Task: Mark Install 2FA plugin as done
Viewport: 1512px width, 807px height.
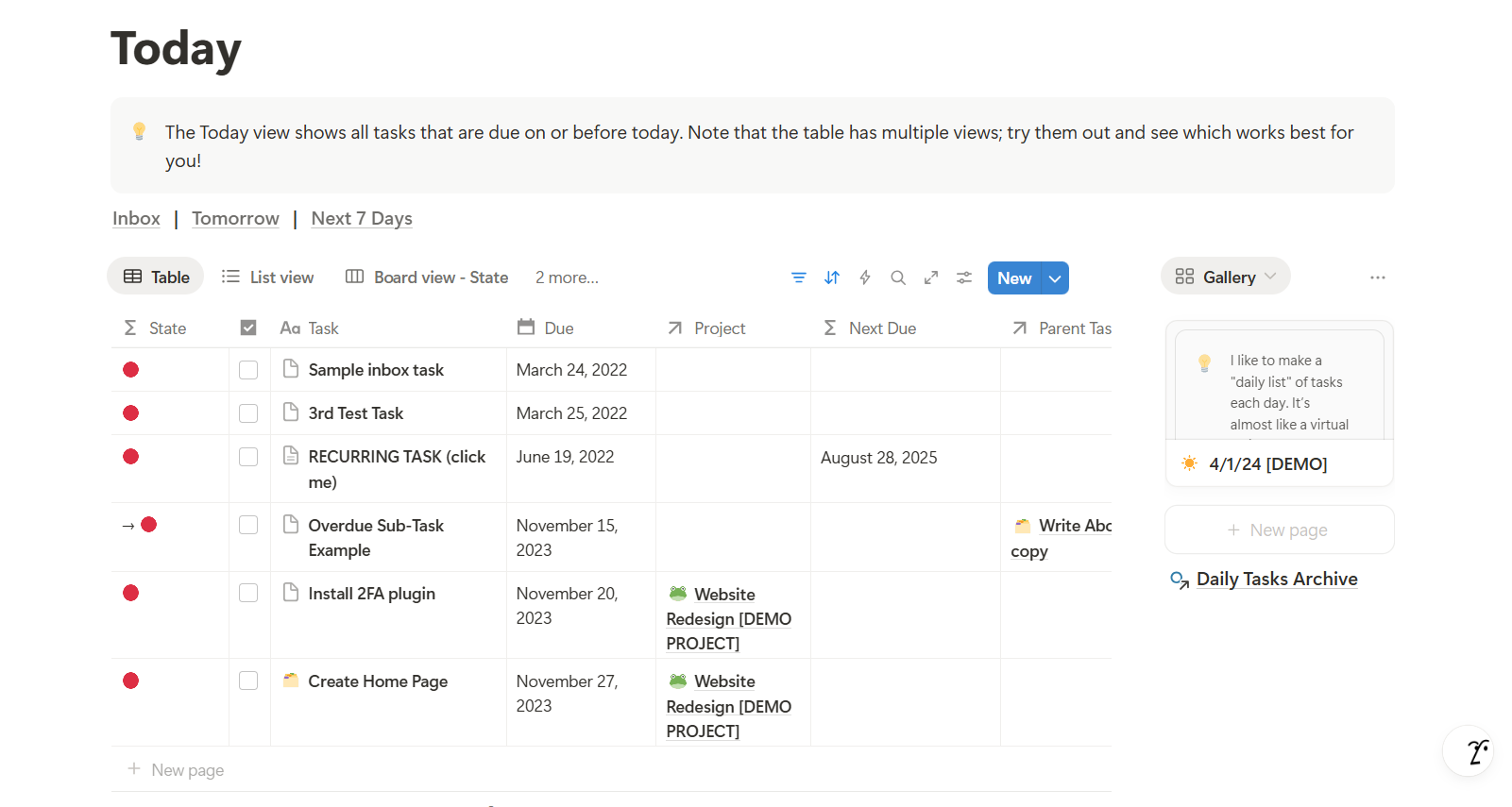Action: point(248,593)
